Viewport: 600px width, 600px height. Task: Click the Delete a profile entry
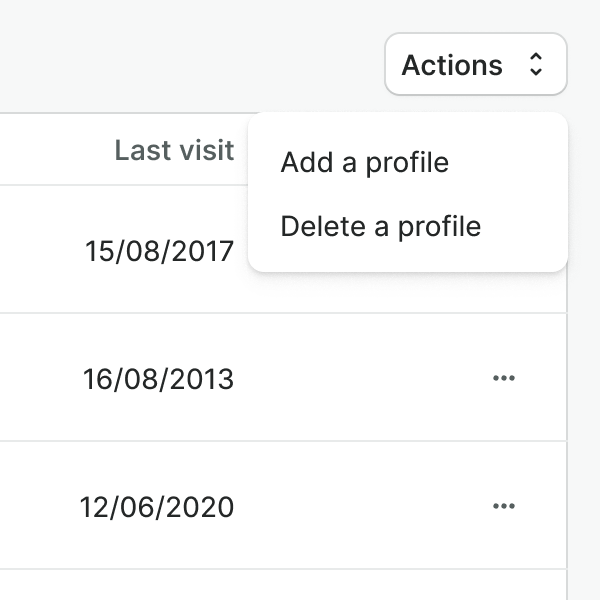381,226
